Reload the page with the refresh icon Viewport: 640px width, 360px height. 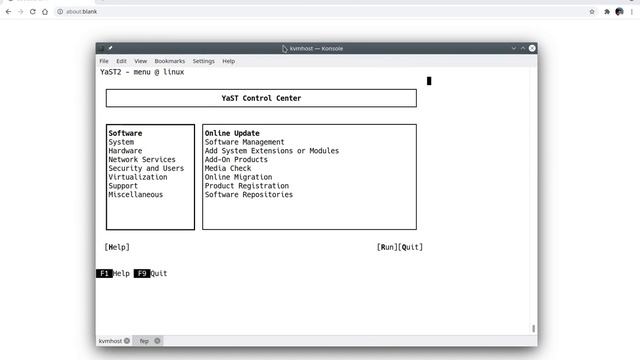click(33, 12)
